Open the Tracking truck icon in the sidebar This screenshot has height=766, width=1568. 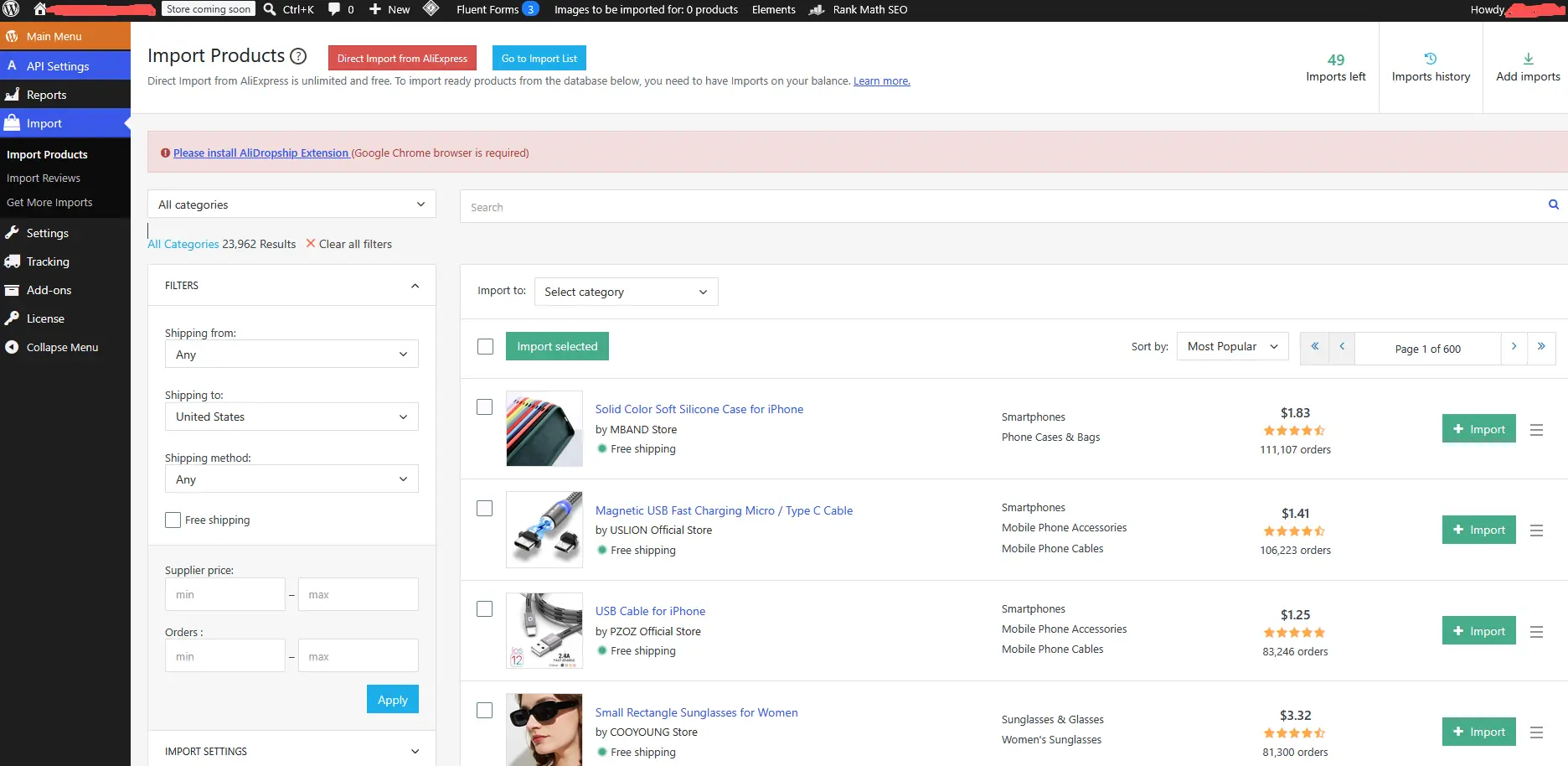12,261
